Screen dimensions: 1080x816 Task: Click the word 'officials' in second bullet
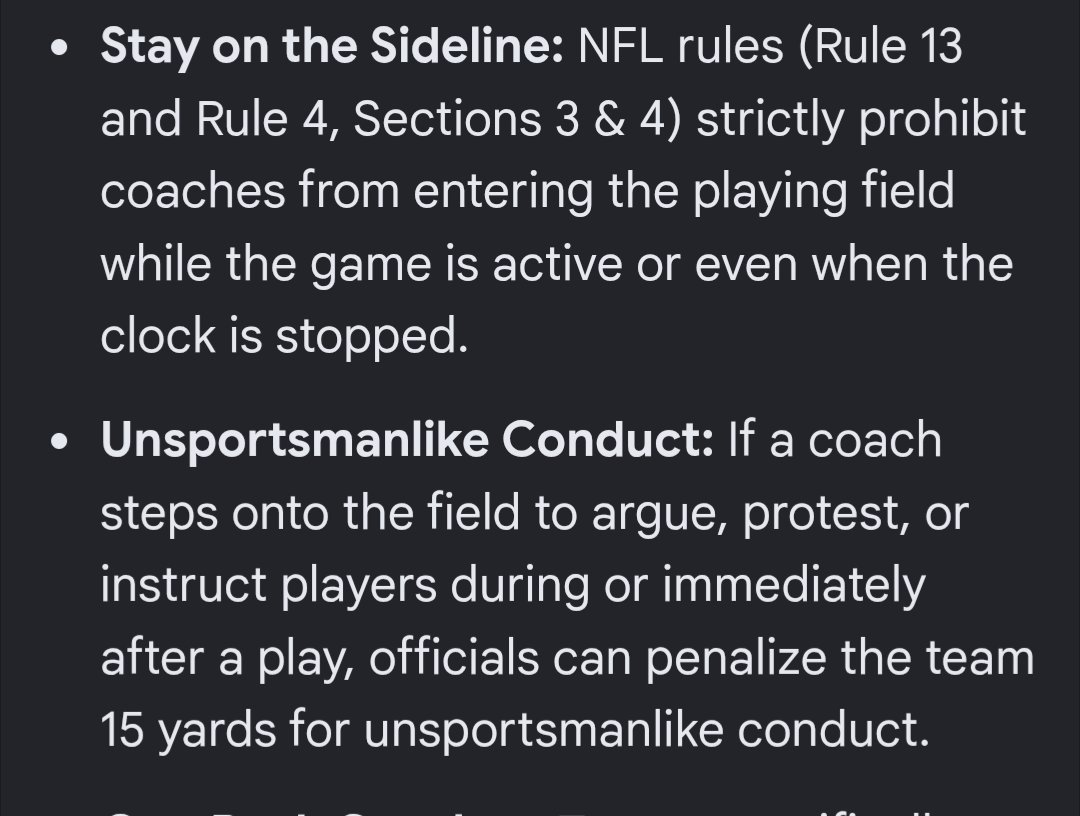point(454,657)
